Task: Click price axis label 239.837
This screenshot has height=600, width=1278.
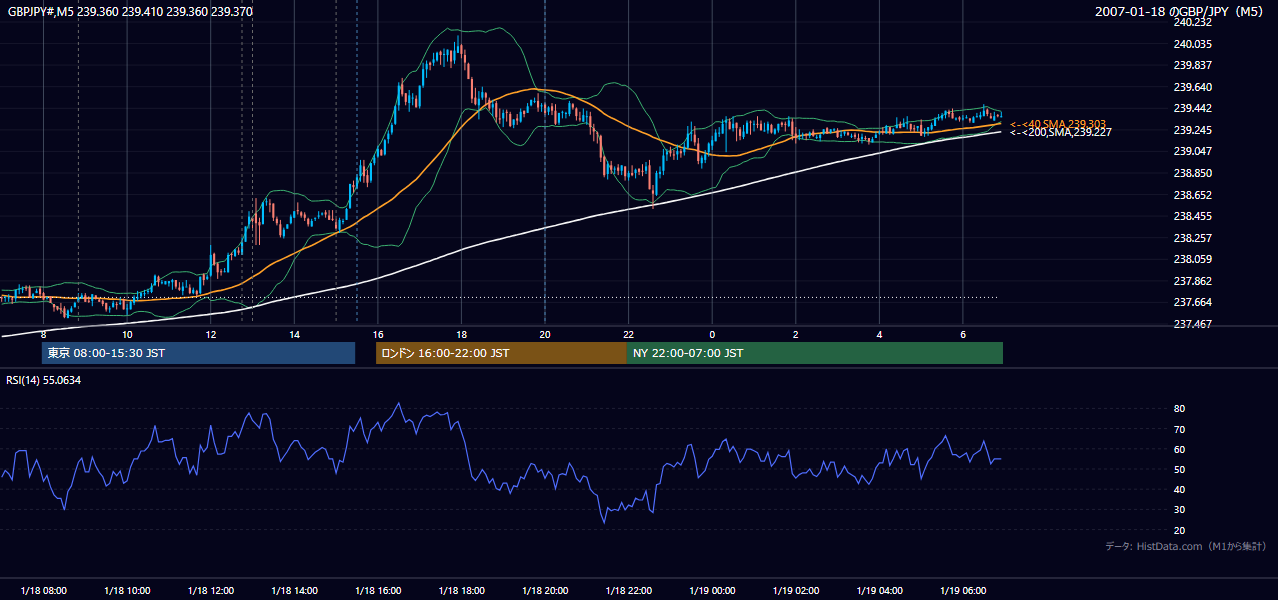Action: pos(1193,65)
